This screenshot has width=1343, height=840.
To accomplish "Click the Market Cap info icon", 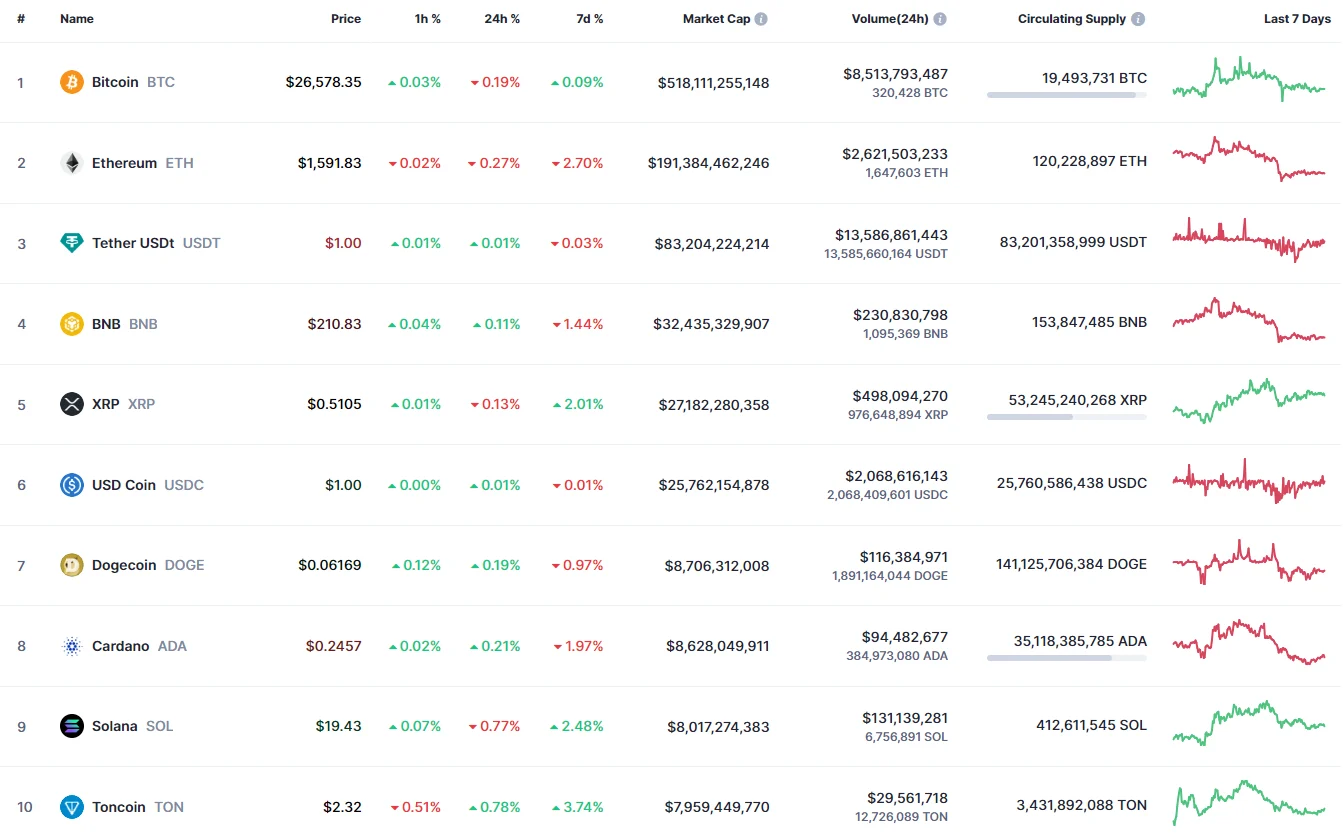I will pos(761,19).
